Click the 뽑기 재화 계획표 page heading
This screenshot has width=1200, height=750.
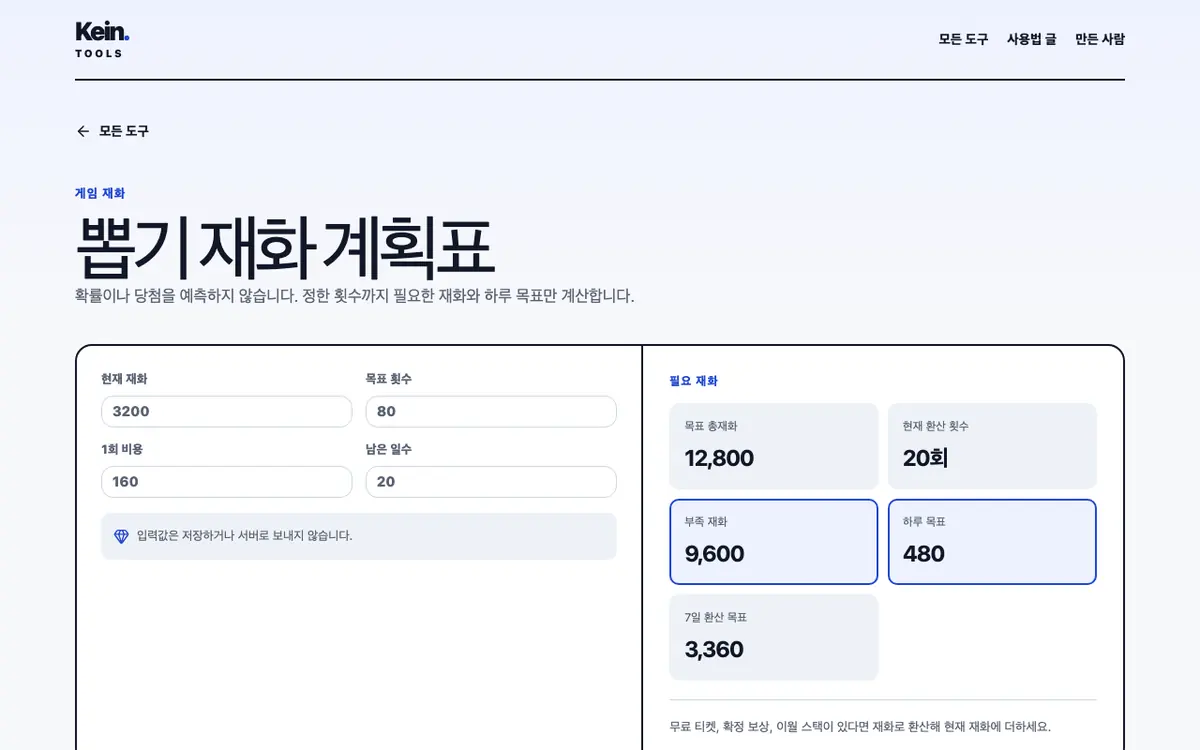(285, 247)
